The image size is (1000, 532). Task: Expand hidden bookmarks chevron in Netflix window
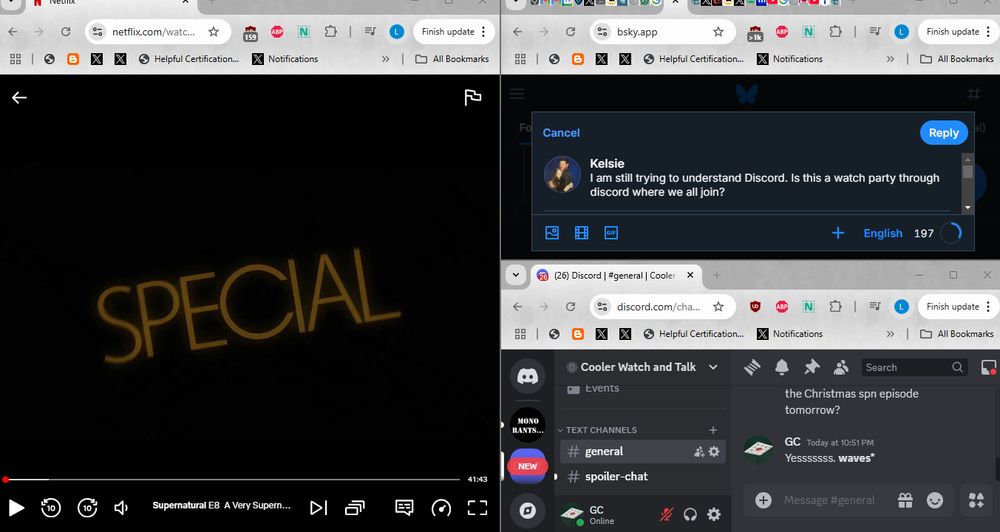pos(385,59)
